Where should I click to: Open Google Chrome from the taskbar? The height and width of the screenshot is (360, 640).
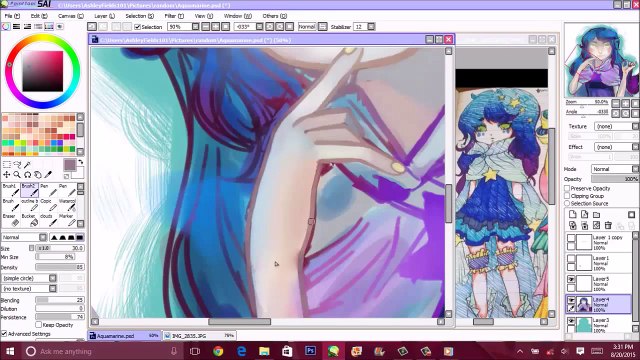point(218,351)
